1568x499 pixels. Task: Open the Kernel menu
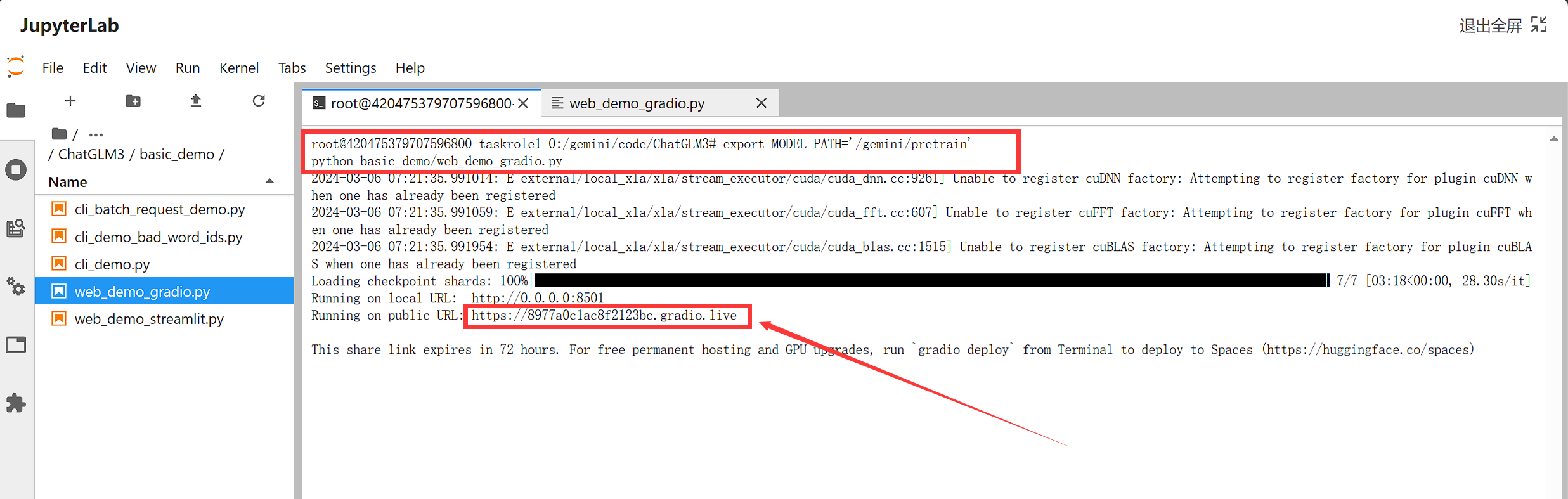click(x=239, y=68)
